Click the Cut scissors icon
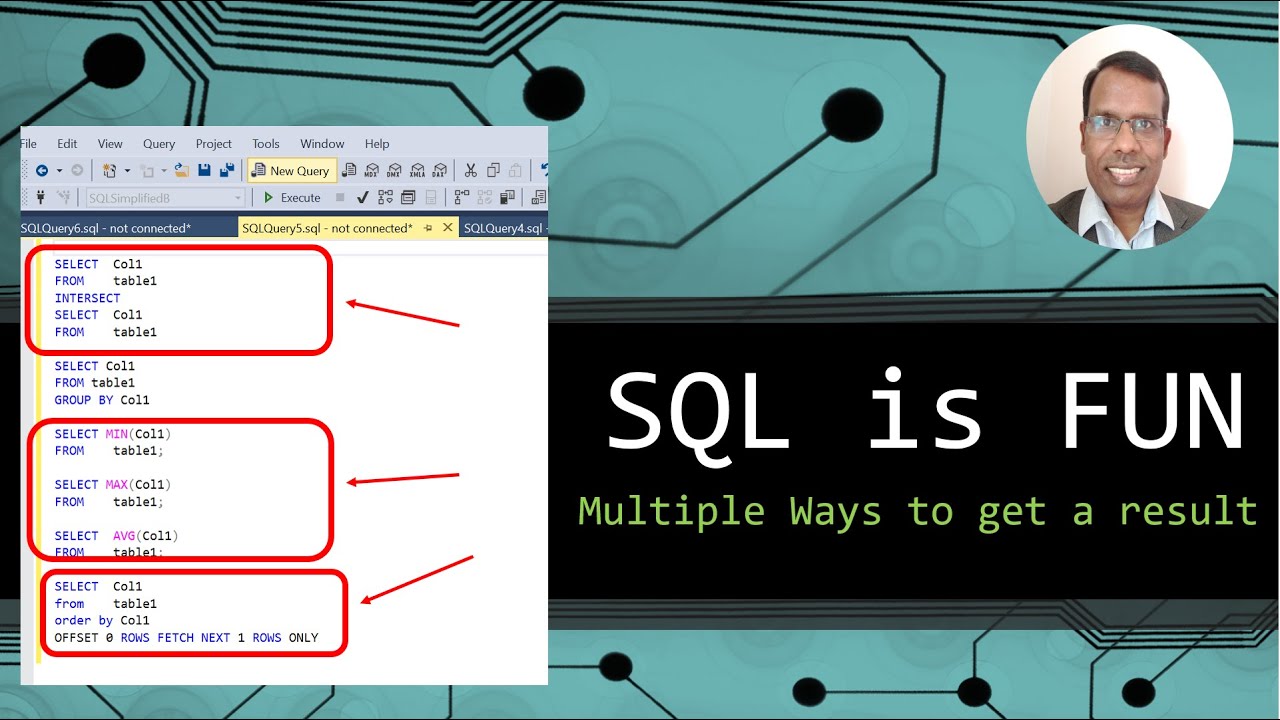Image resolution: width=1280 pixels, height=720 pixels. (x=470, y=171)
